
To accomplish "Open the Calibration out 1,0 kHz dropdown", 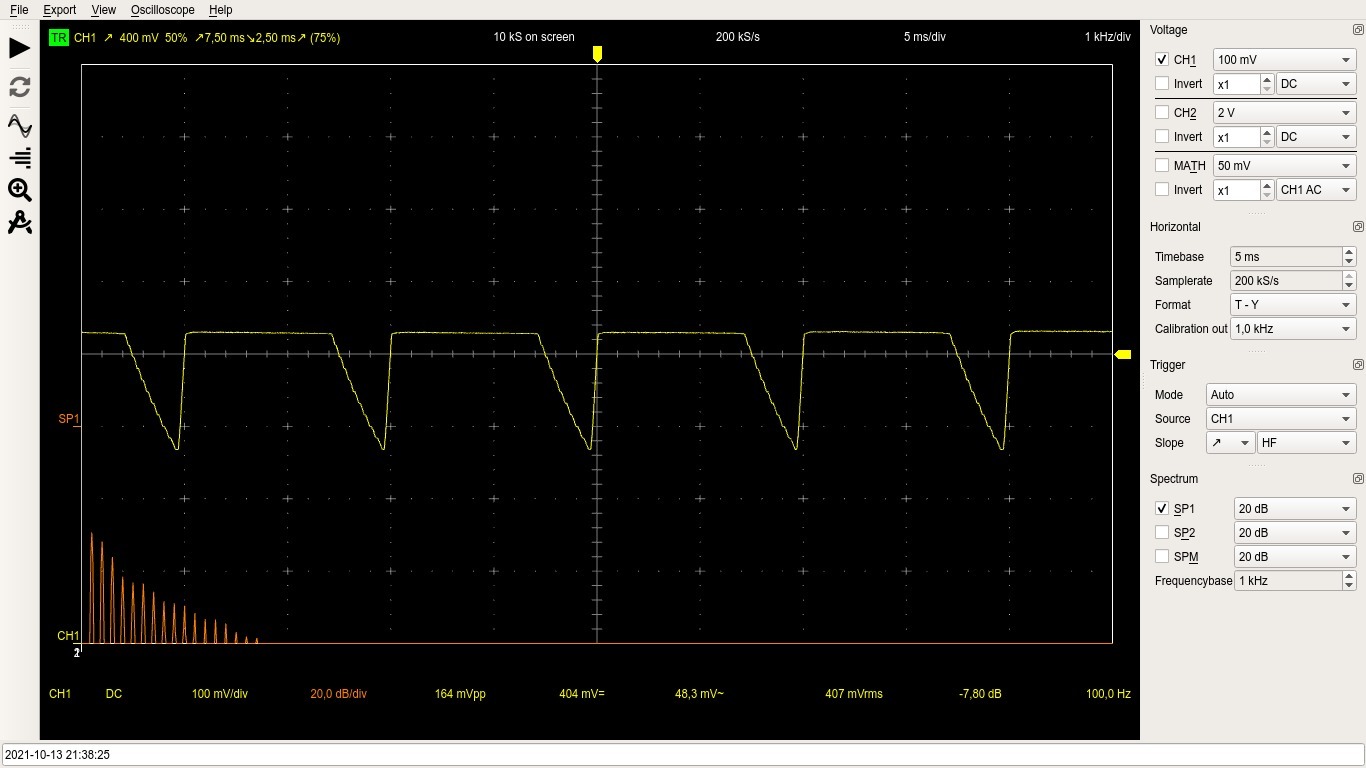I will click(x=1293, y=329).
